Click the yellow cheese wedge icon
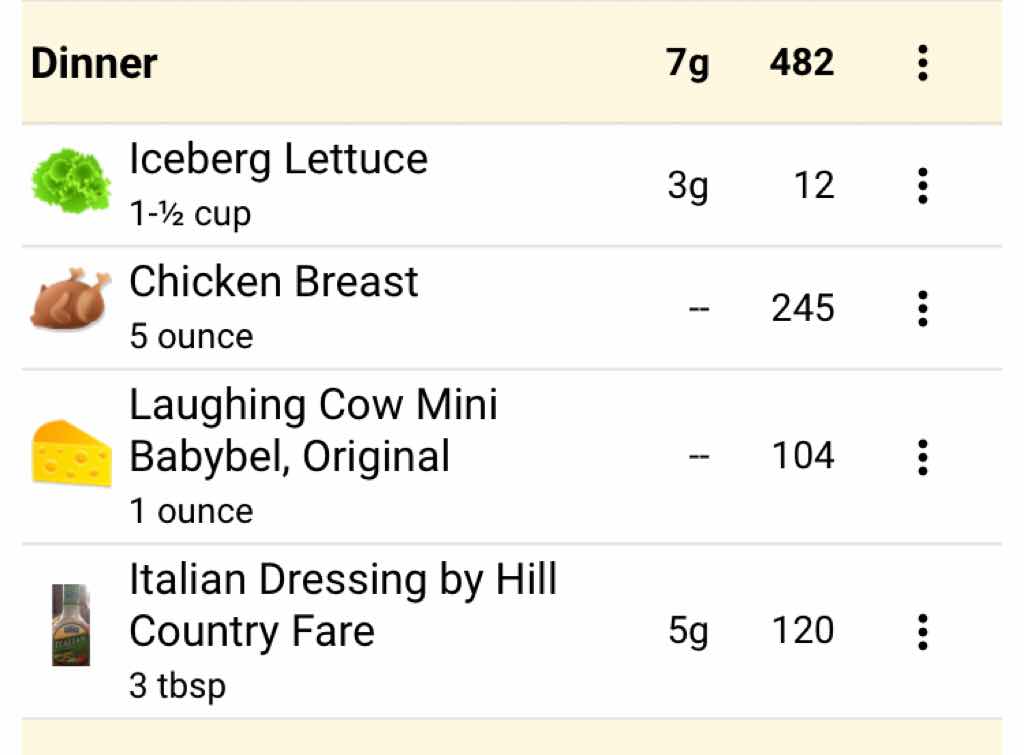 click(x=70, y=453)
